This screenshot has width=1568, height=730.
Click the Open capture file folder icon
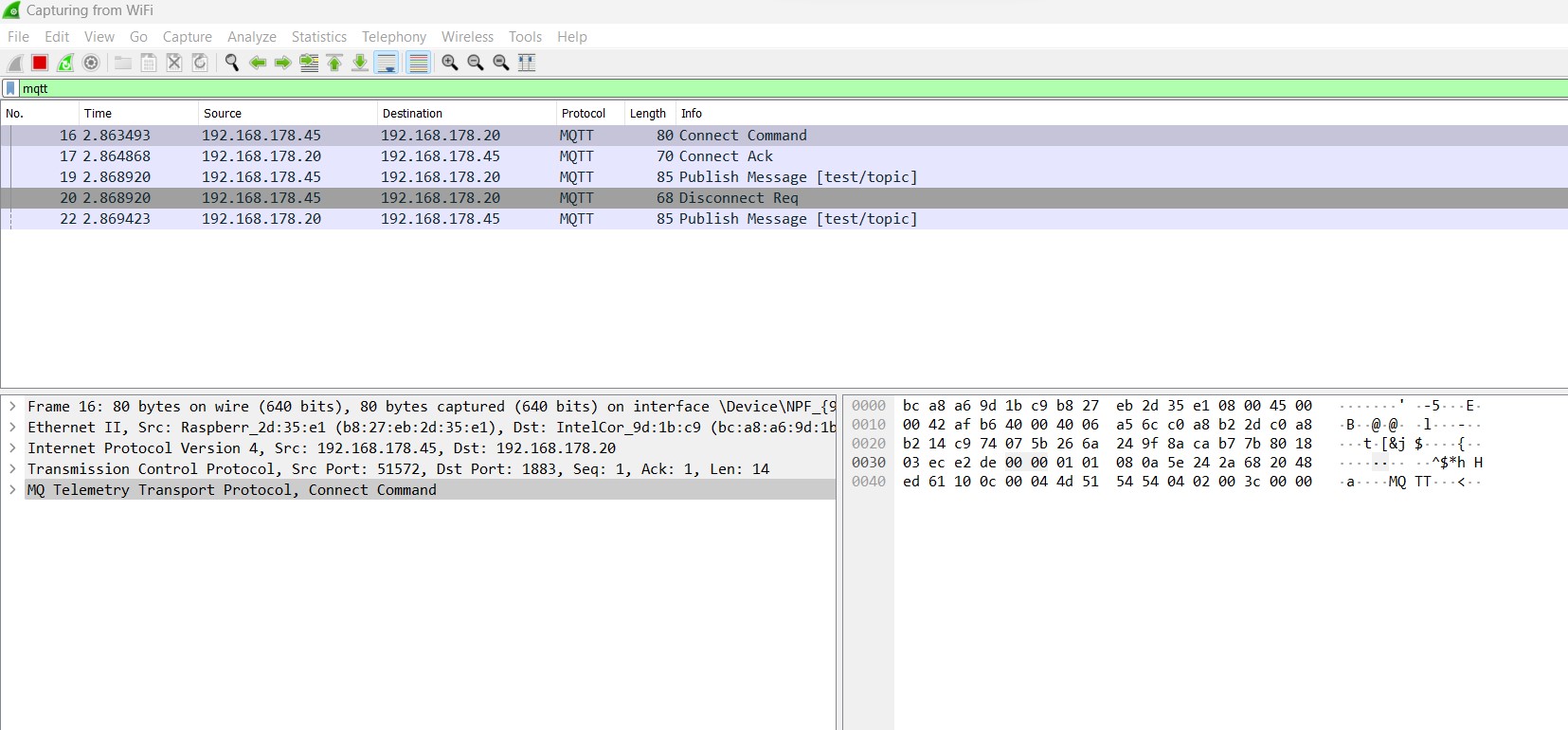tap(123, 63)
